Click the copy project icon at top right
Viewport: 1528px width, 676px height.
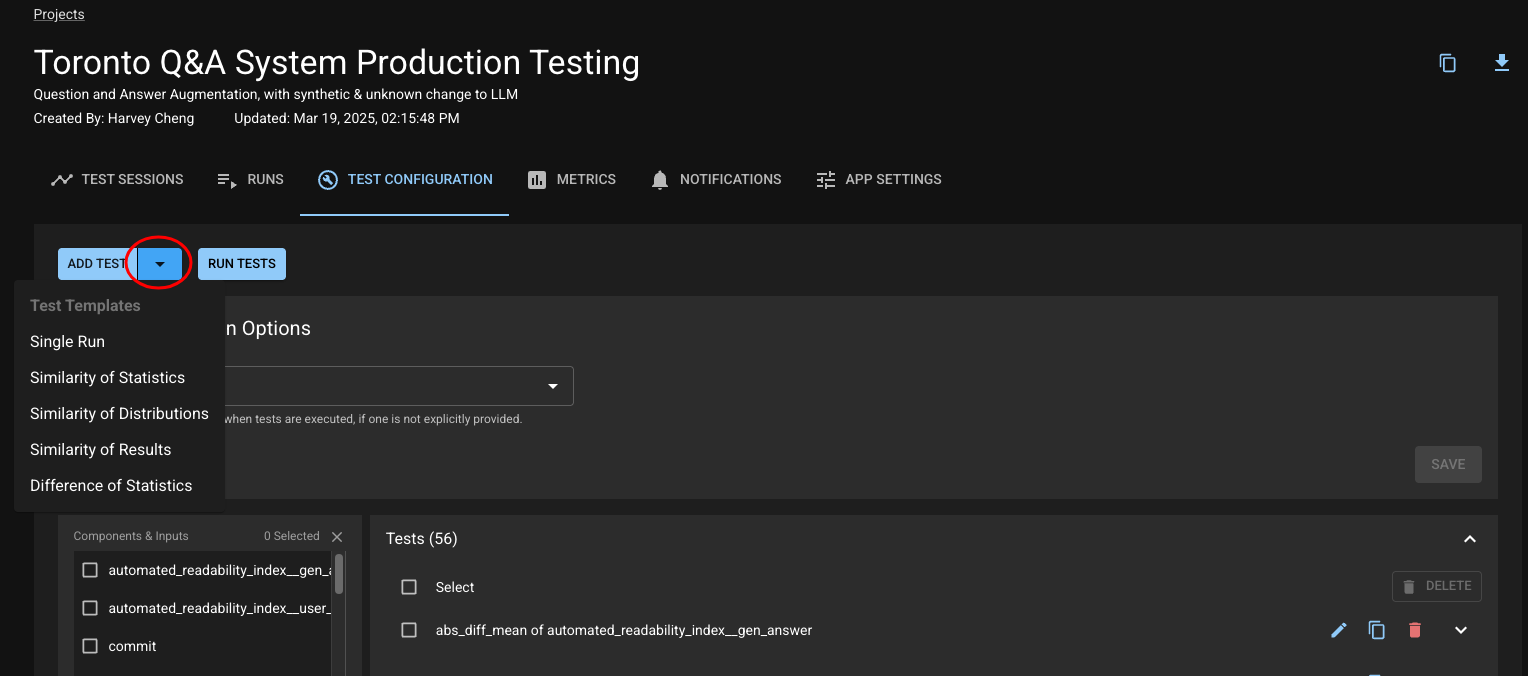click(1447, 63)
